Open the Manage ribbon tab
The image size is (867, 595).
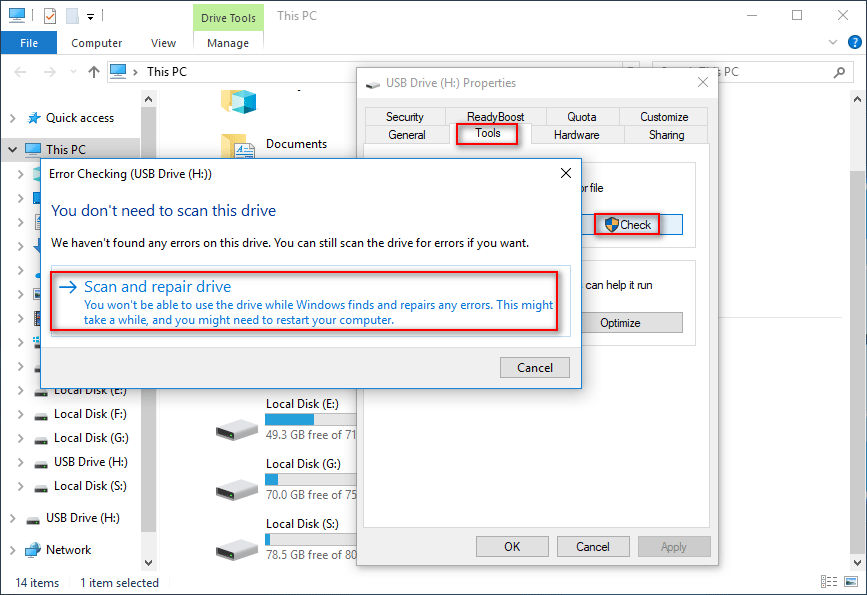point(228,43)
